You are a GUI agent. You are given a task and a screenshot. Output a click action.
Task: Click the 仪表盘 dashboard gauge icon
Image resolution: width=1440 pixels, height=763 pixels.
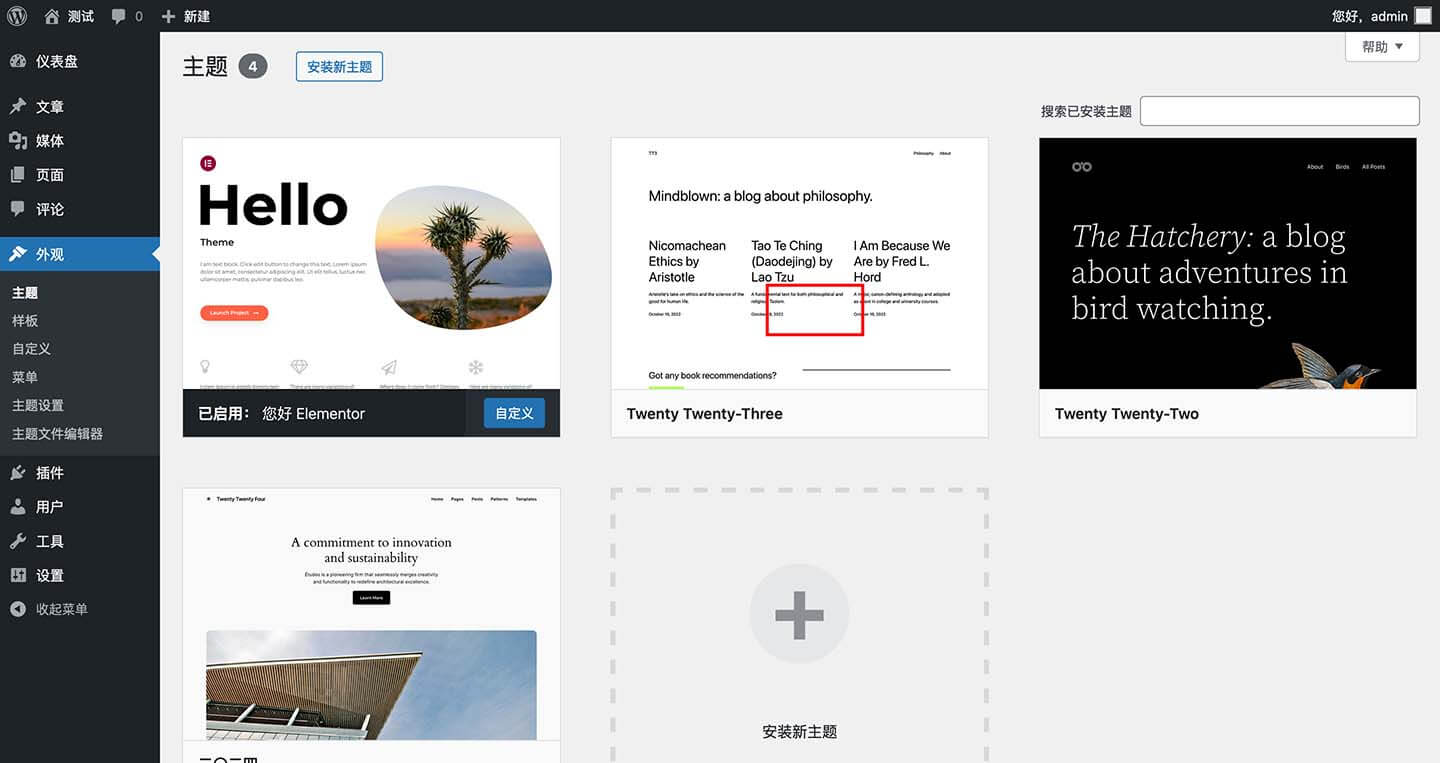click(18, 61)
